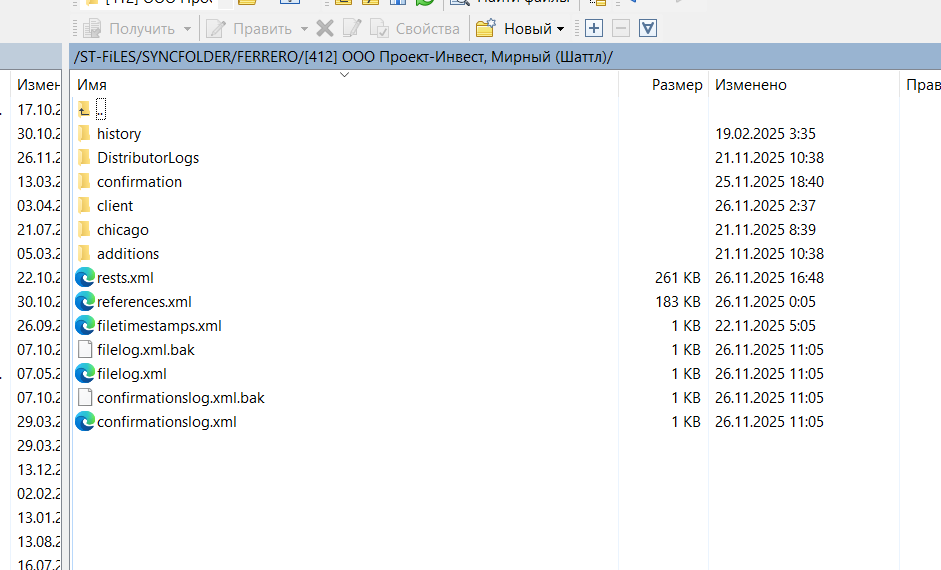Click the date 25.11.2025 18:40

(x=769, y=182)
